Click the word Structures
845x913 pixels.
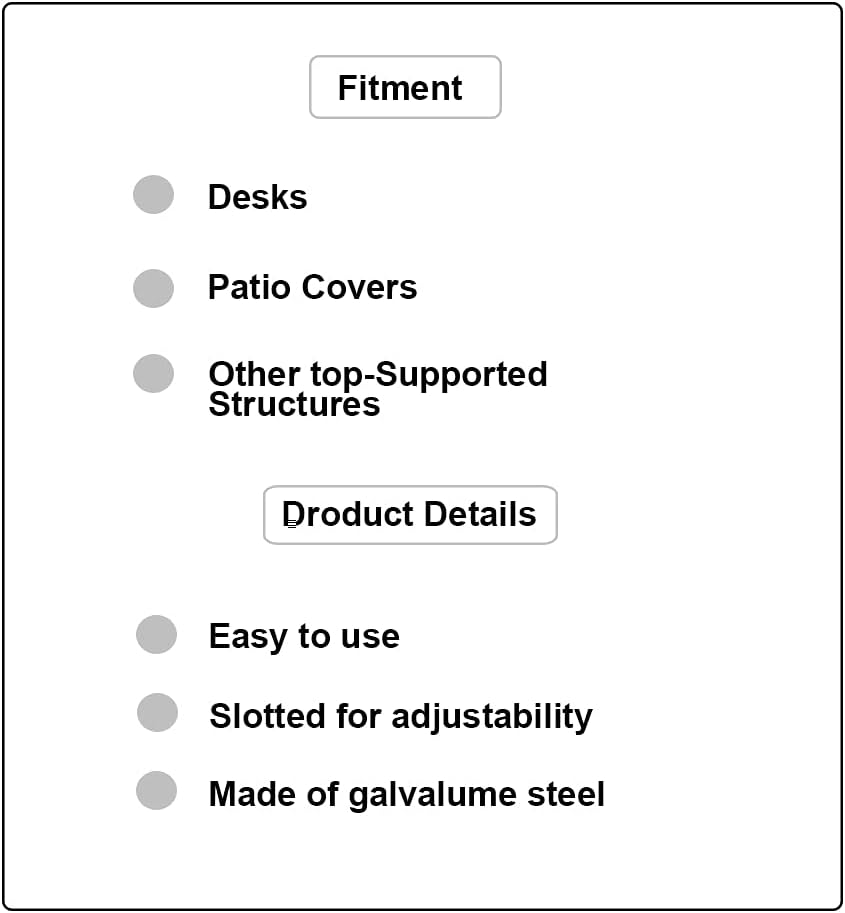[x=294, y=405]
